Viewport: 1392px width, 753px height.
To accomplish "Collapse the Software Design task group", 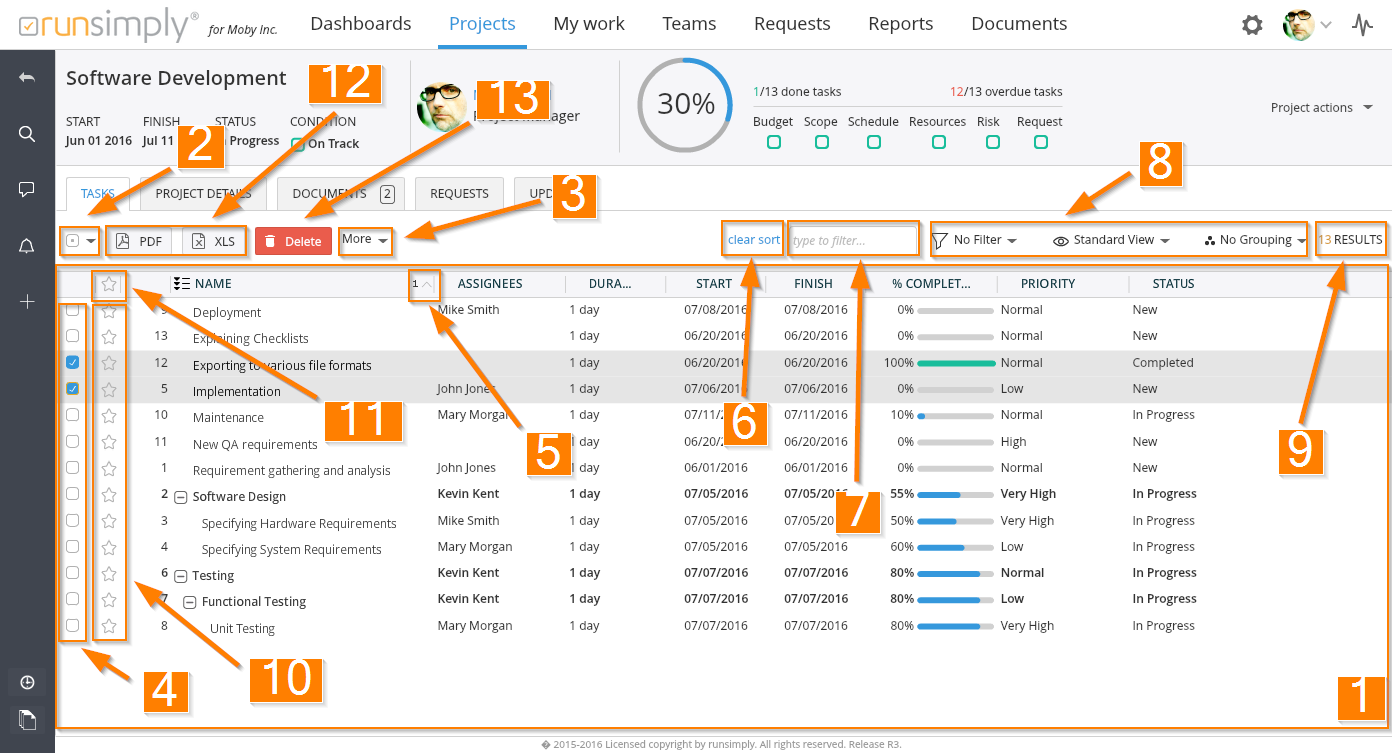I will point(181,497).
